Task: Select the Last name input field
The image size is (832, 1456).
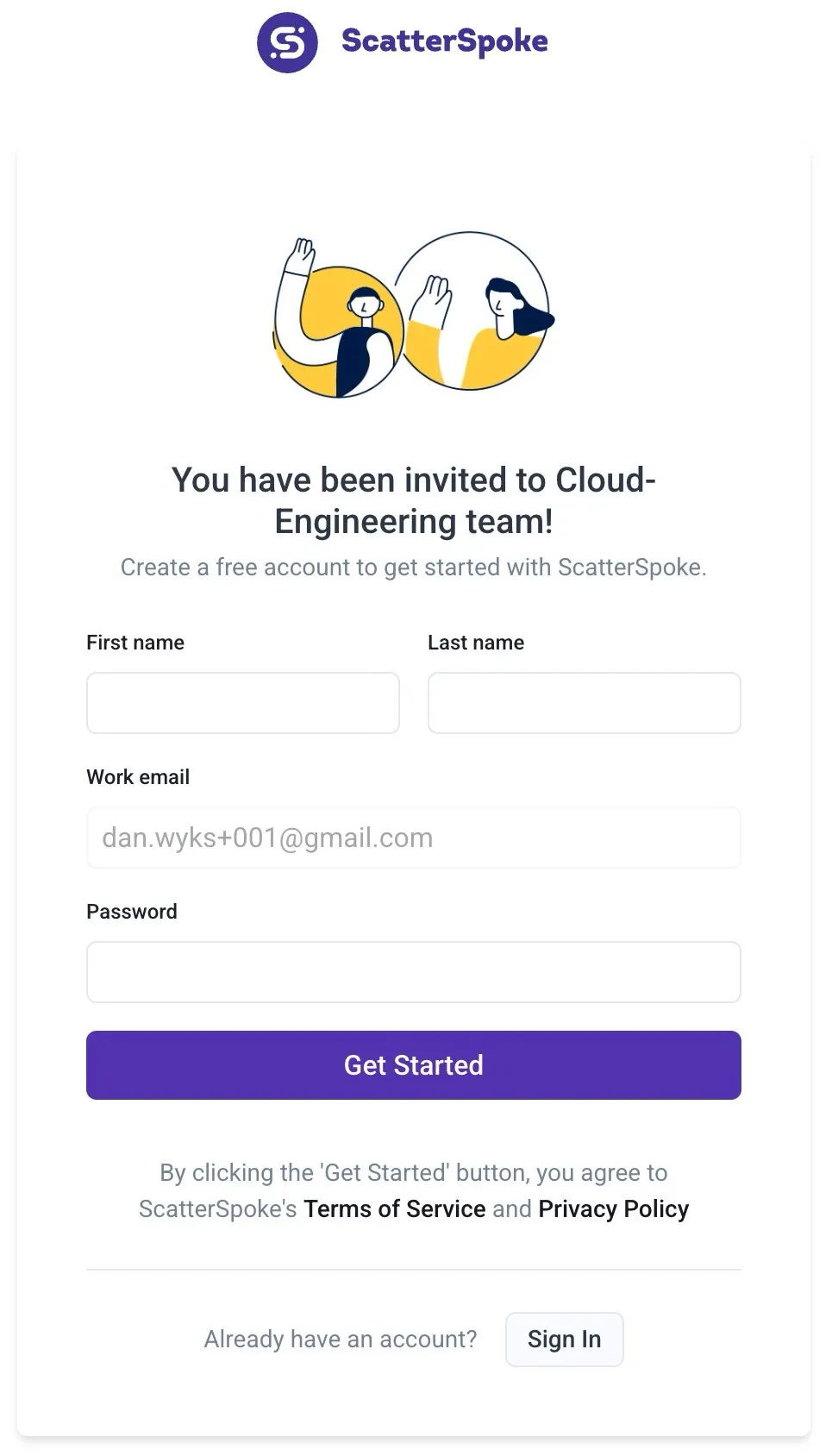Action: [x=584, y=703]
